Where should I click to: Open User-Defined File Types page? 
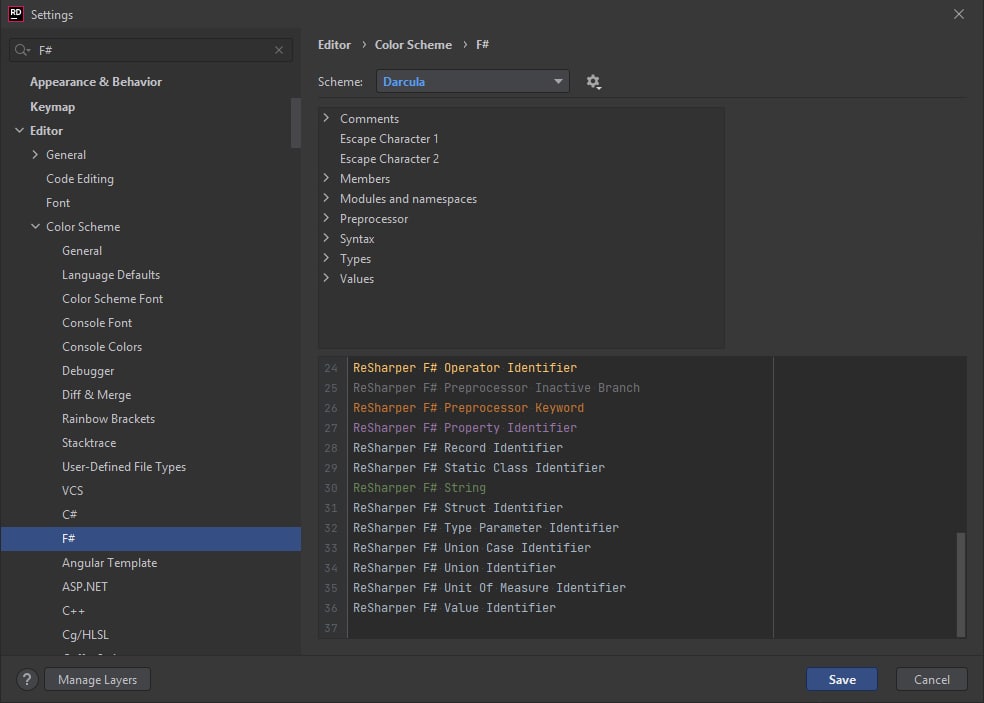coord(124,467)
